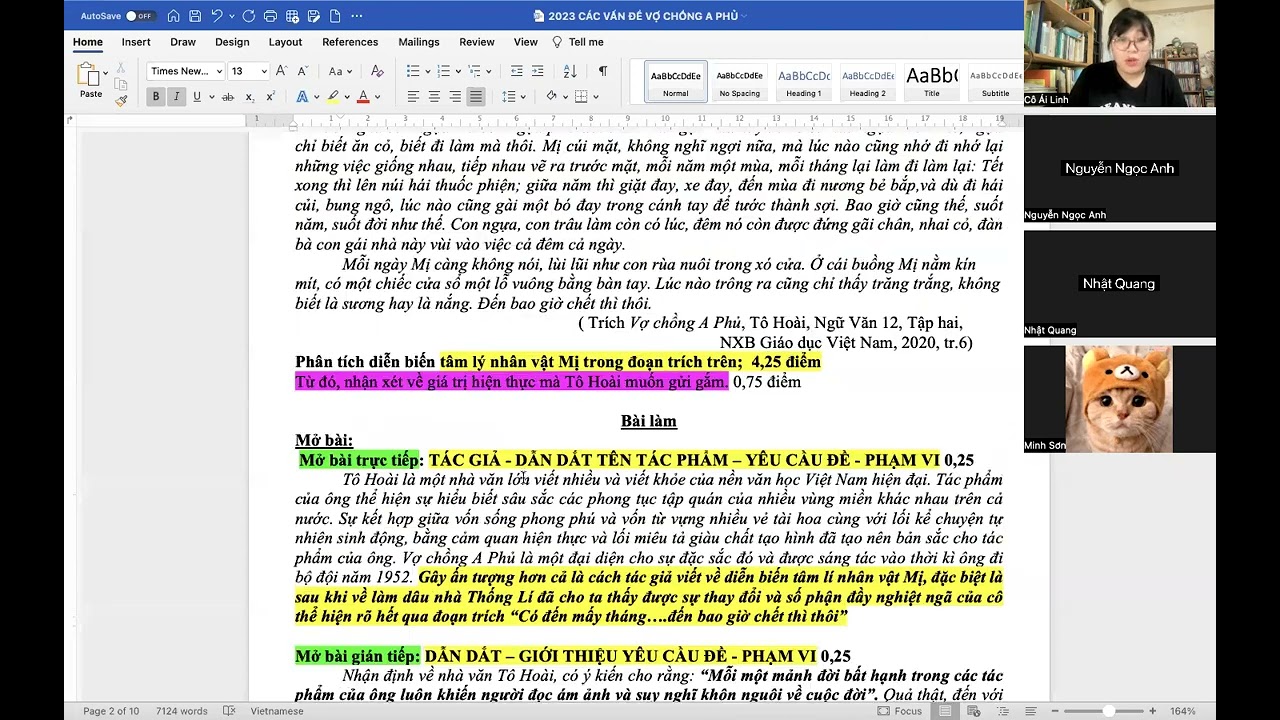Apply the Normal style

(676, 82)
